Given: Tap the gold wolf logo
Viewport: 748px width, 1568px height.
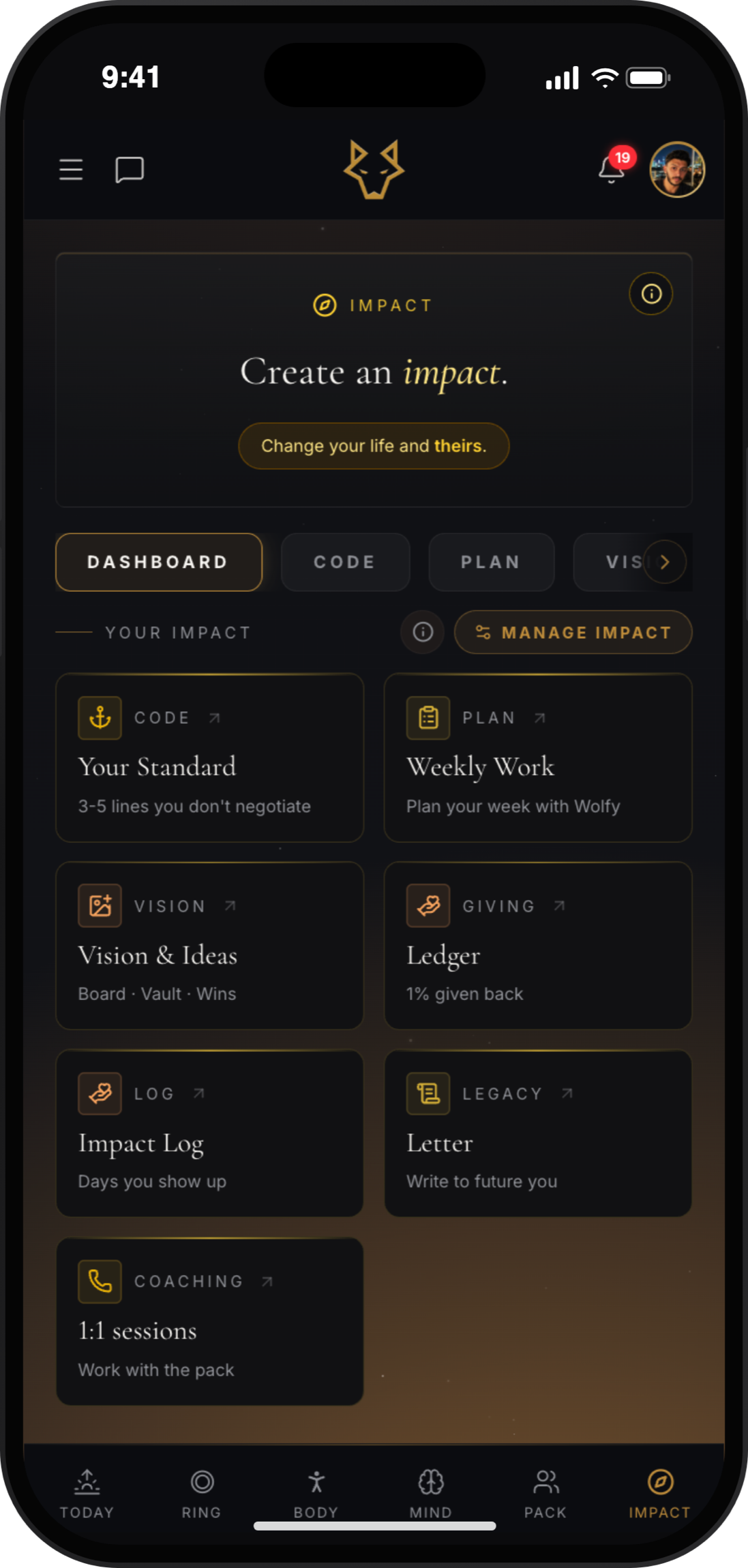Looking at the screenshot, I should pos(374,170).
